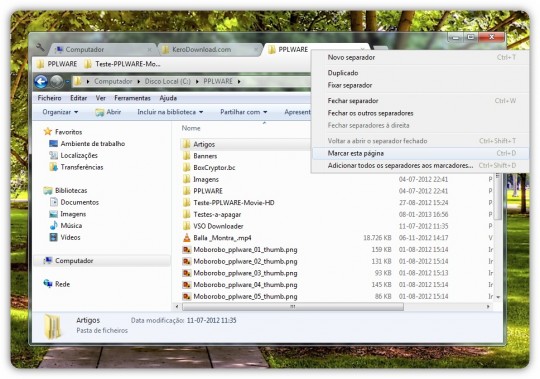Open Ambiente de trabalho in sidebar
Image resolution: width=540 pixels, height=379 pixels.
pos(87,144)
